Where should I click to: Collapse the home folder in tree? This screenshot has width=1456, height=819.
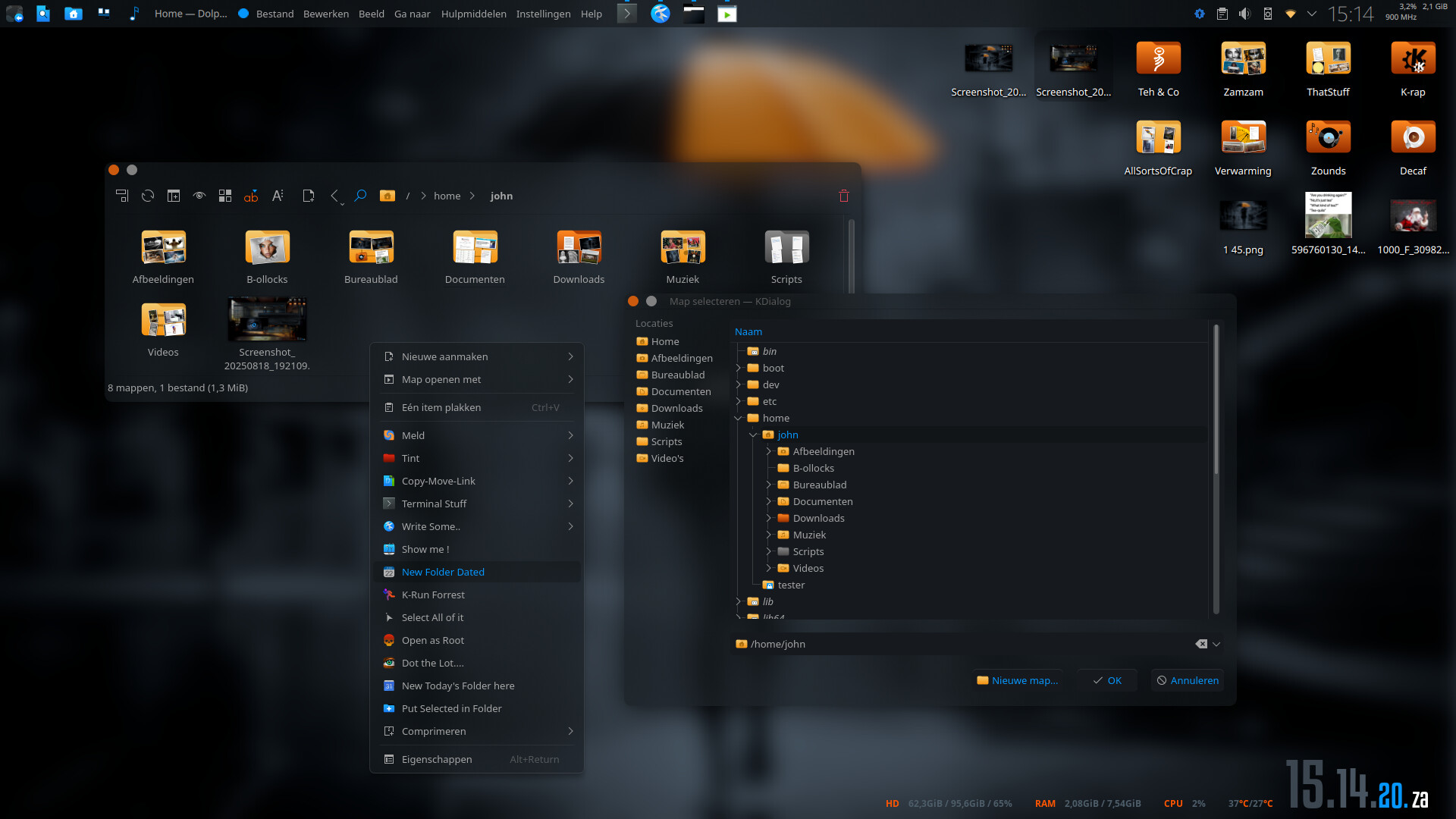tap(738, 418)
